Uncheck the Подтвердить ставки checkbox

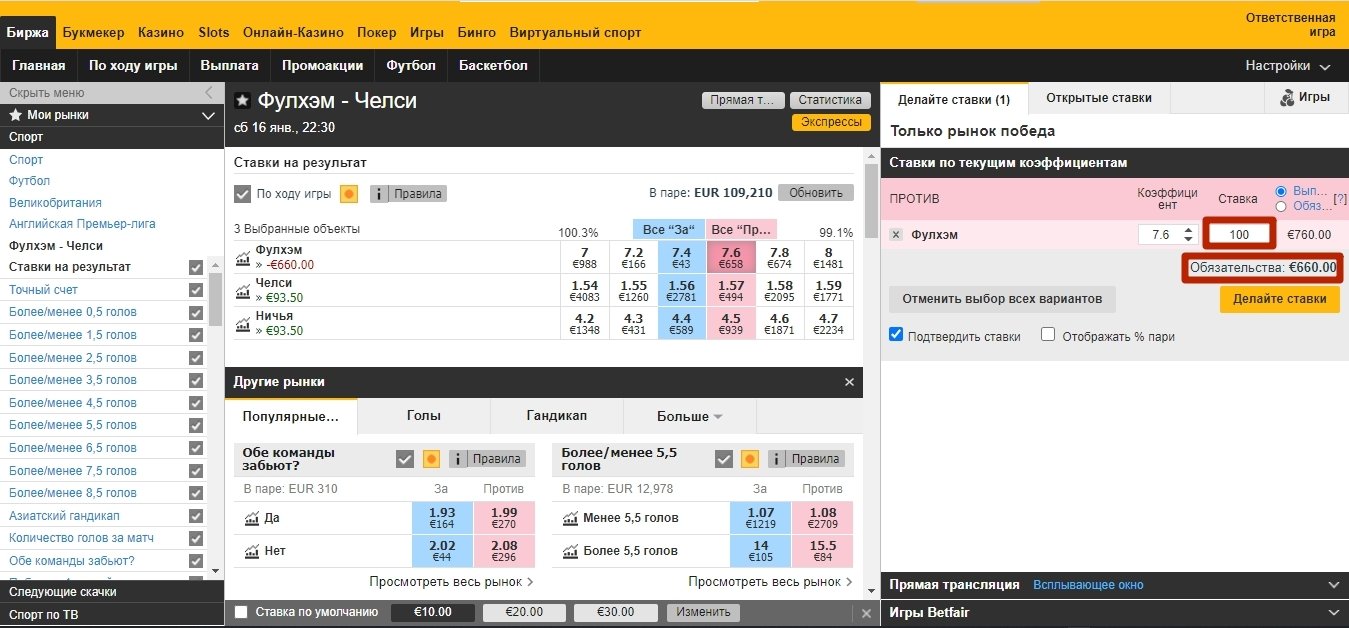pyautogui.click(x=896, y=335)
